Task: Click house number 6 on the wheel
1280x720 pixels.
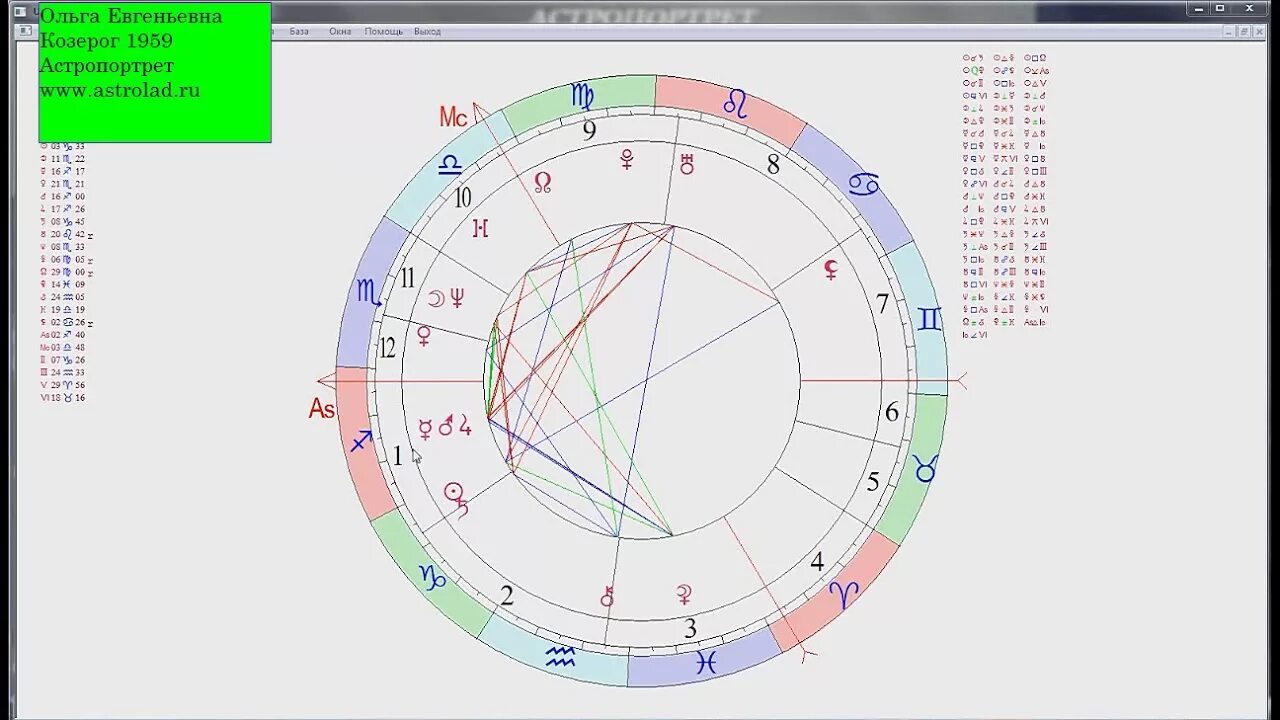Action: coord(892,412)
